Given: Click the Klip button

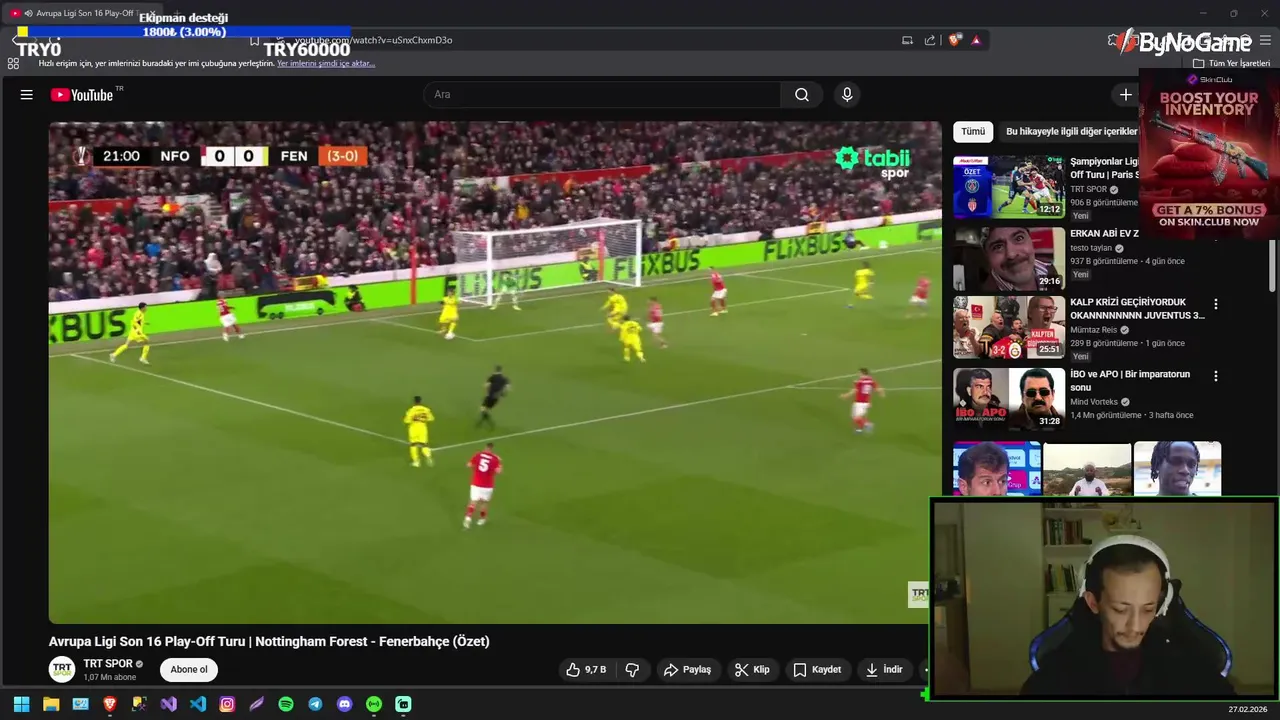Looking at the screenshot, I should pyautogui.click(x=752, y=670).
